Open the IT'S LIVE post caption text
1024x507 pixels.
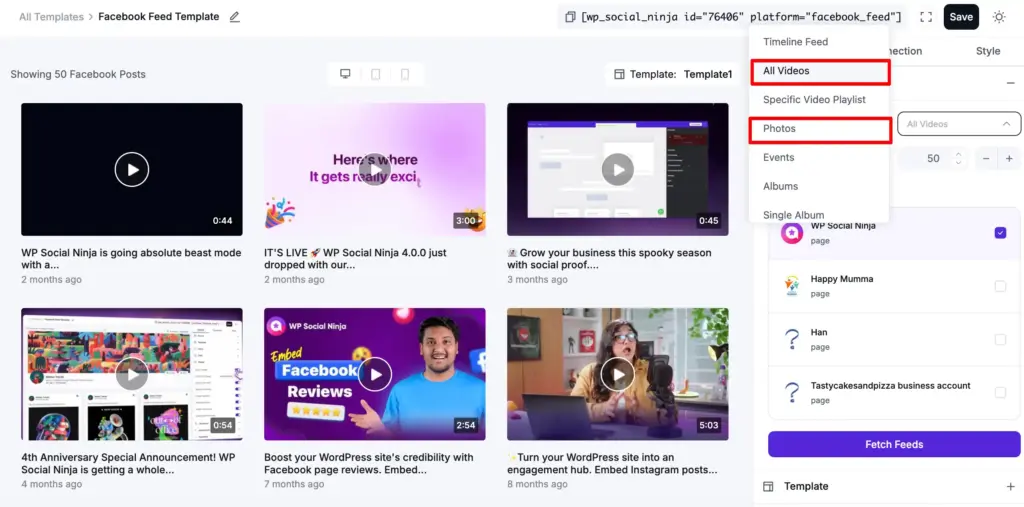353,259
